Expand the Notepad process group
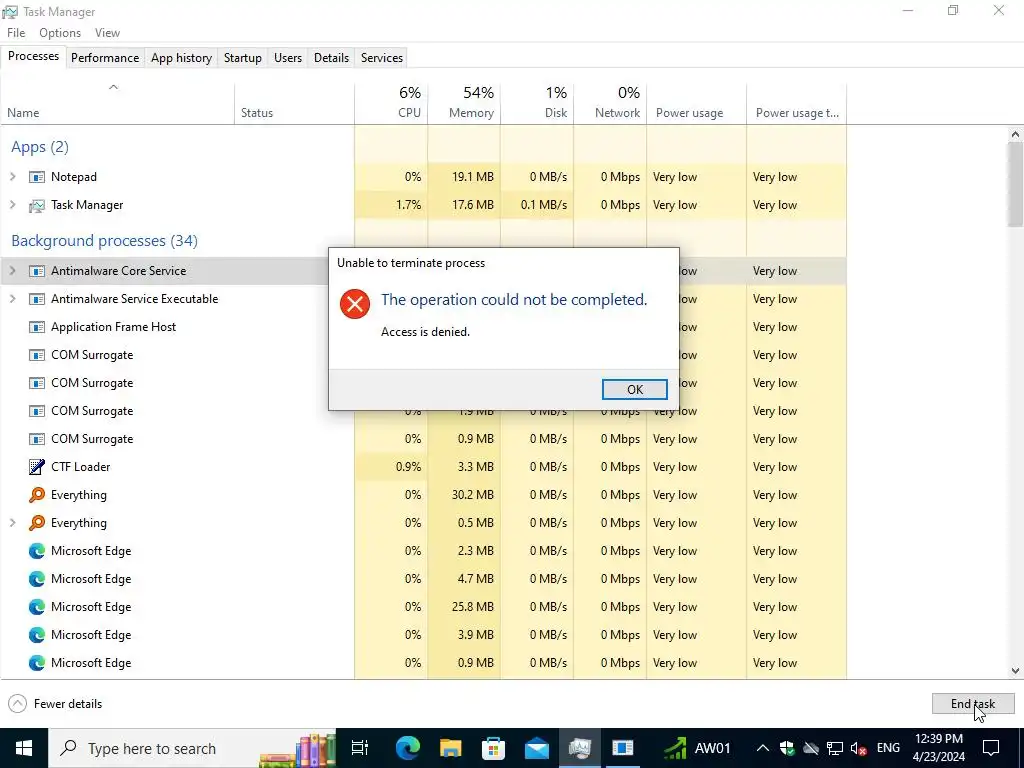1024x768 pixels. (12, 177)
